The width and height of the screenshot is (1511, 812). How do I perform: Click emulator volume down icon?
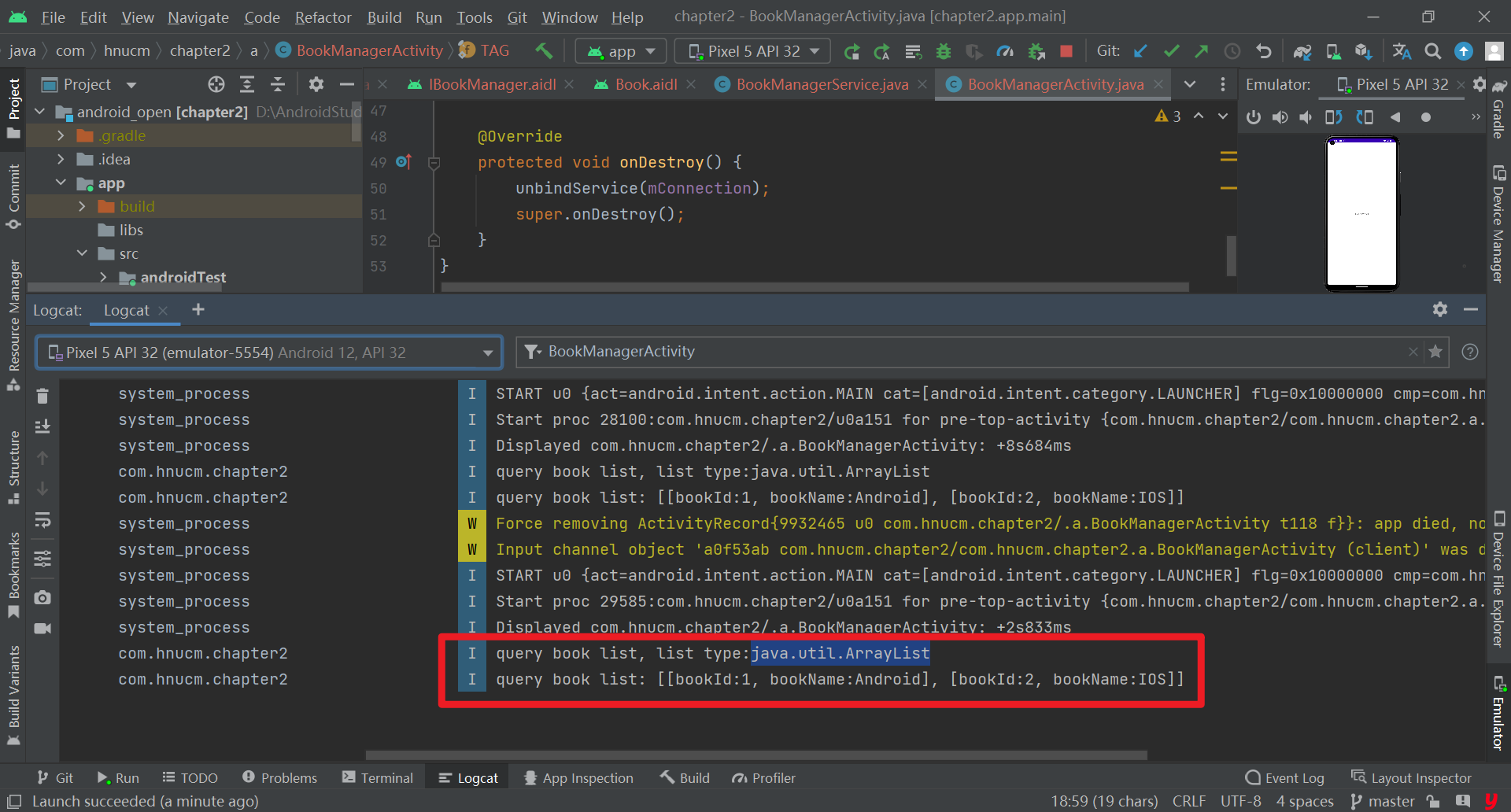pos(1306,117)
